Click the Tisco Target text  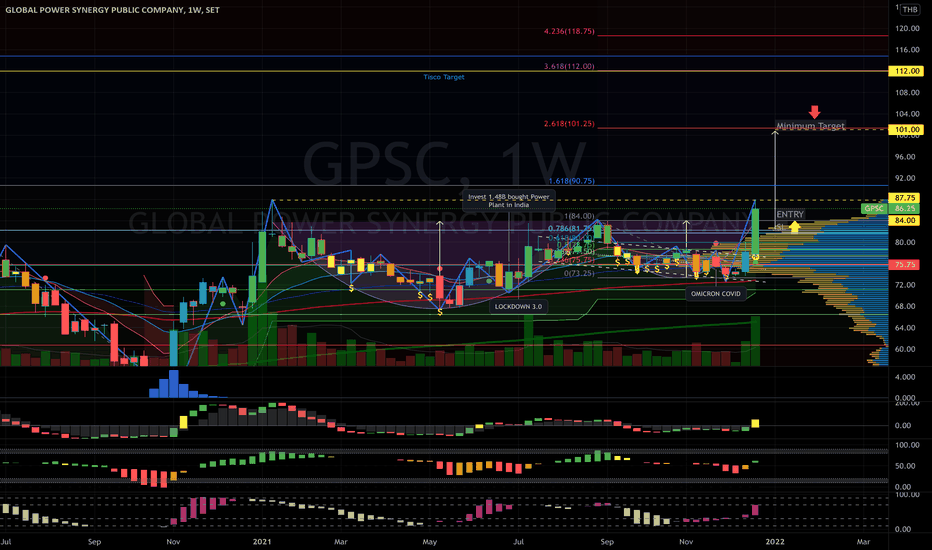tap(444, 77)
